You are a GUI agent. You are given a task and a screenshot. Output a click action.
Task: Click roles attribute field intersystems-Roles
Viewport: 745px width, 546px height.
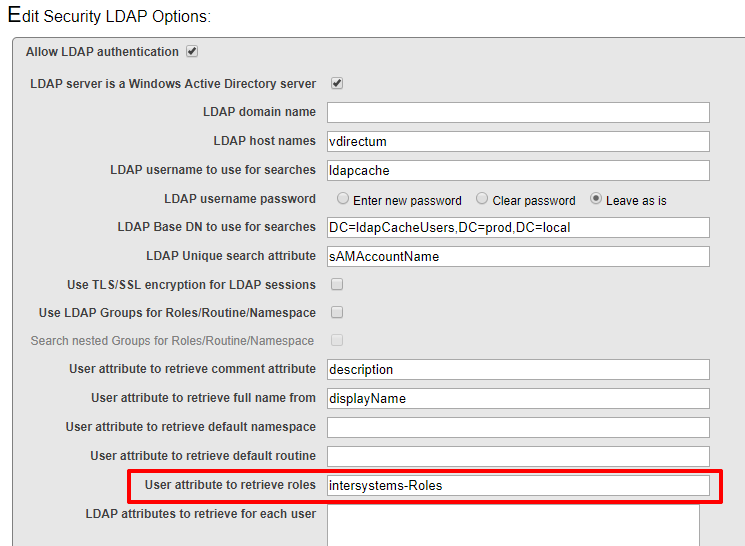(518, 486)
